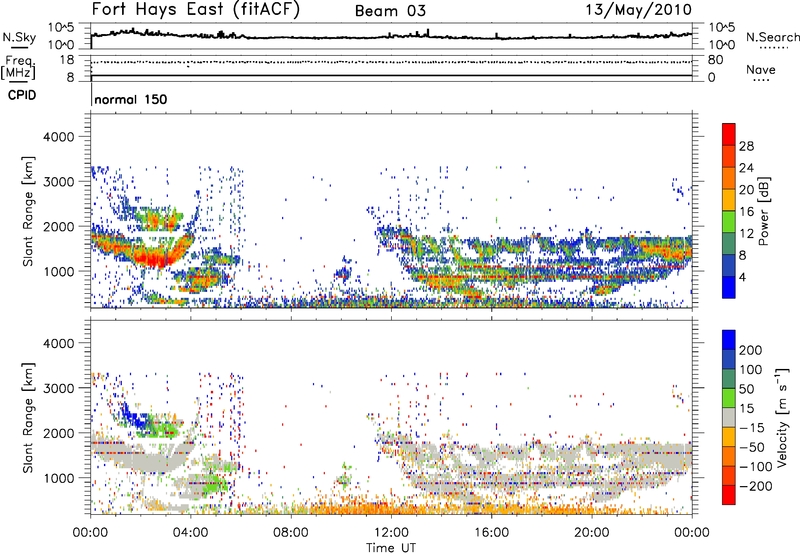This screenshot has width=800, height=554.
Task: Click the "-15" velocity colorbar label
Action: click(751, 428)
